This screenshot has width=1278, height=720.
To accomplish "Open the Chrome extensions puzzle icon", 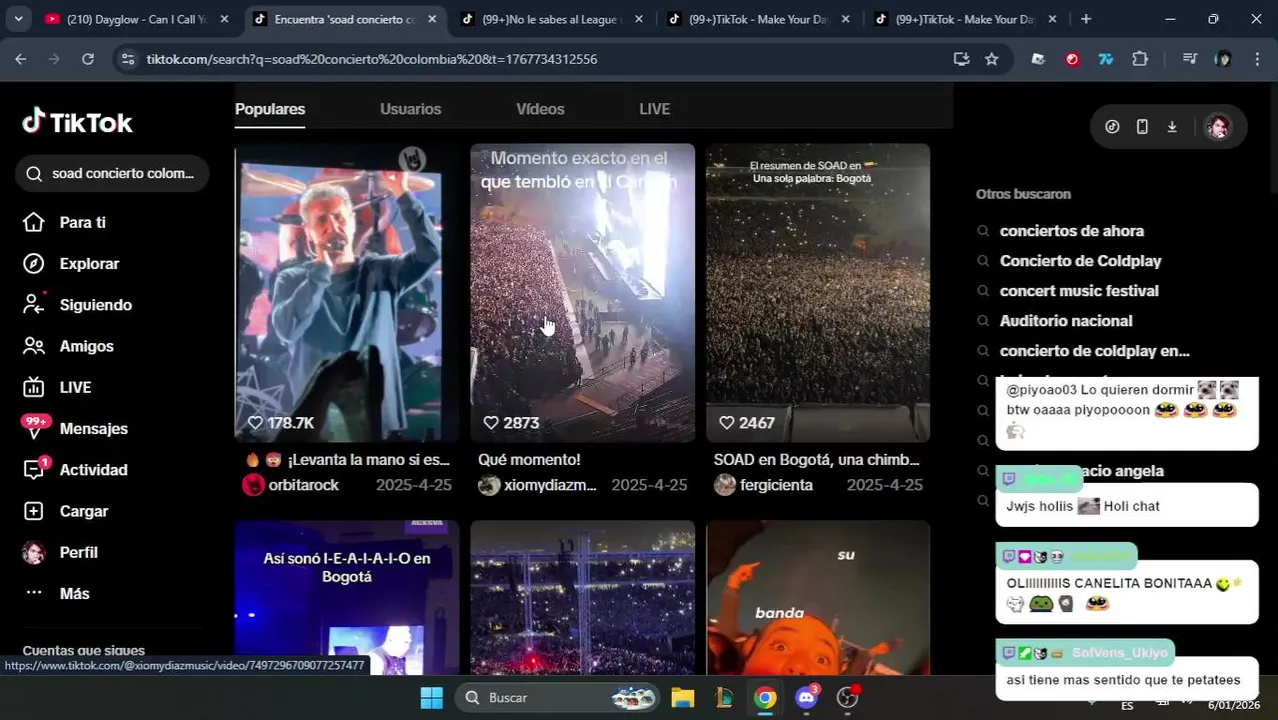I will click(1140, 59).
